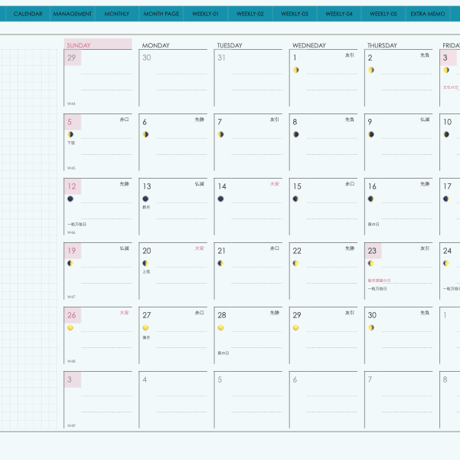The image size is (460, 460).
Task: Select the moon icon on day 24
Action: point(446,263)
